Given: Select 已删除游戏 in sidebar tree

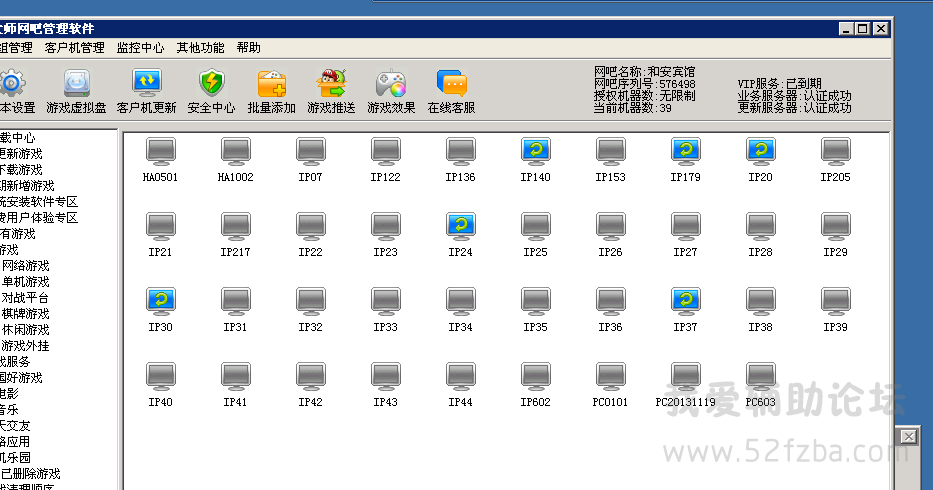Looking at the screenshot, I should (x=31, y=474).
